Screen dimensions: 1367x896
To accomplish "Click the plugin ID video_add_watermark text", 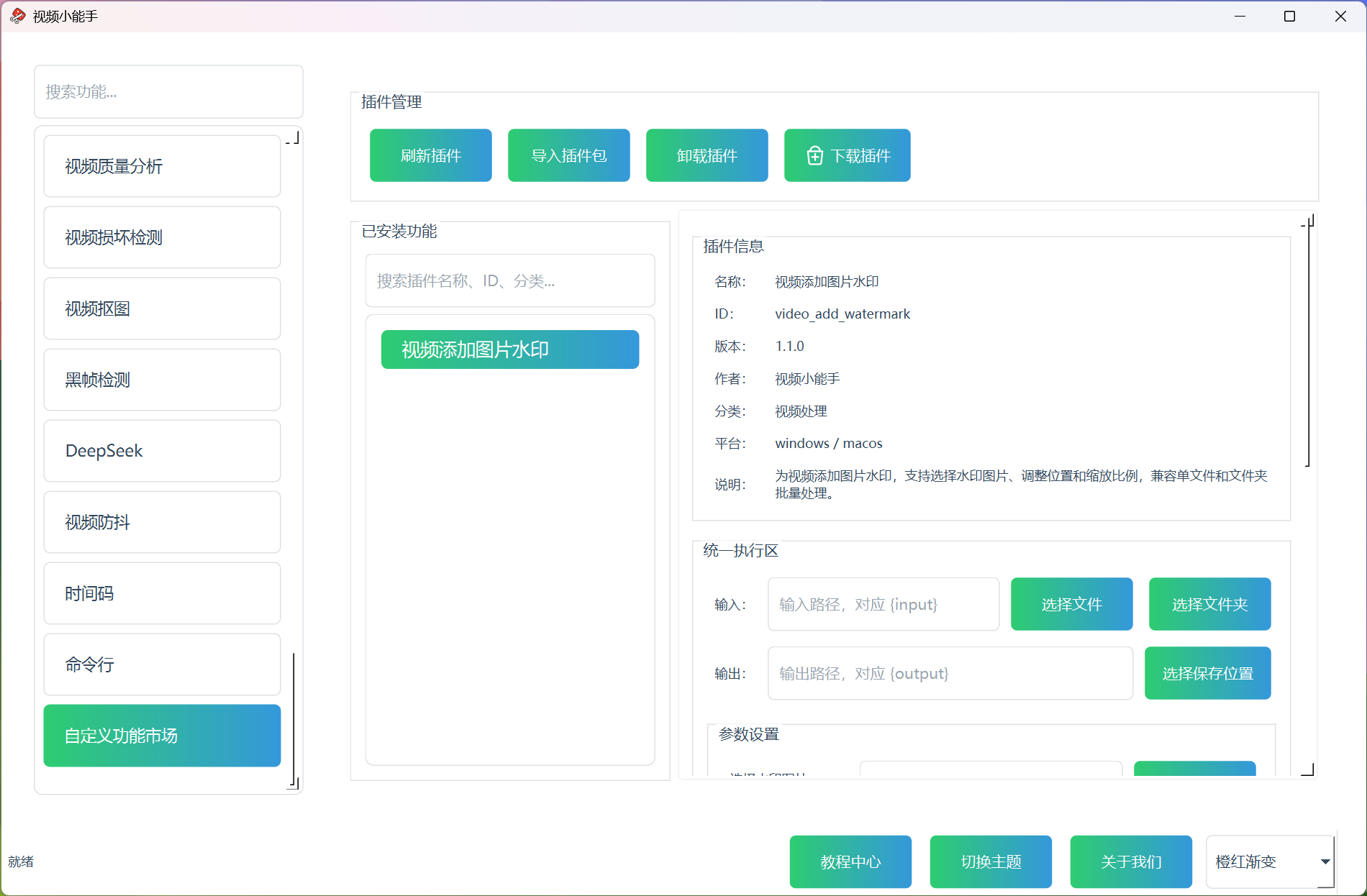I will pos(843,314).
